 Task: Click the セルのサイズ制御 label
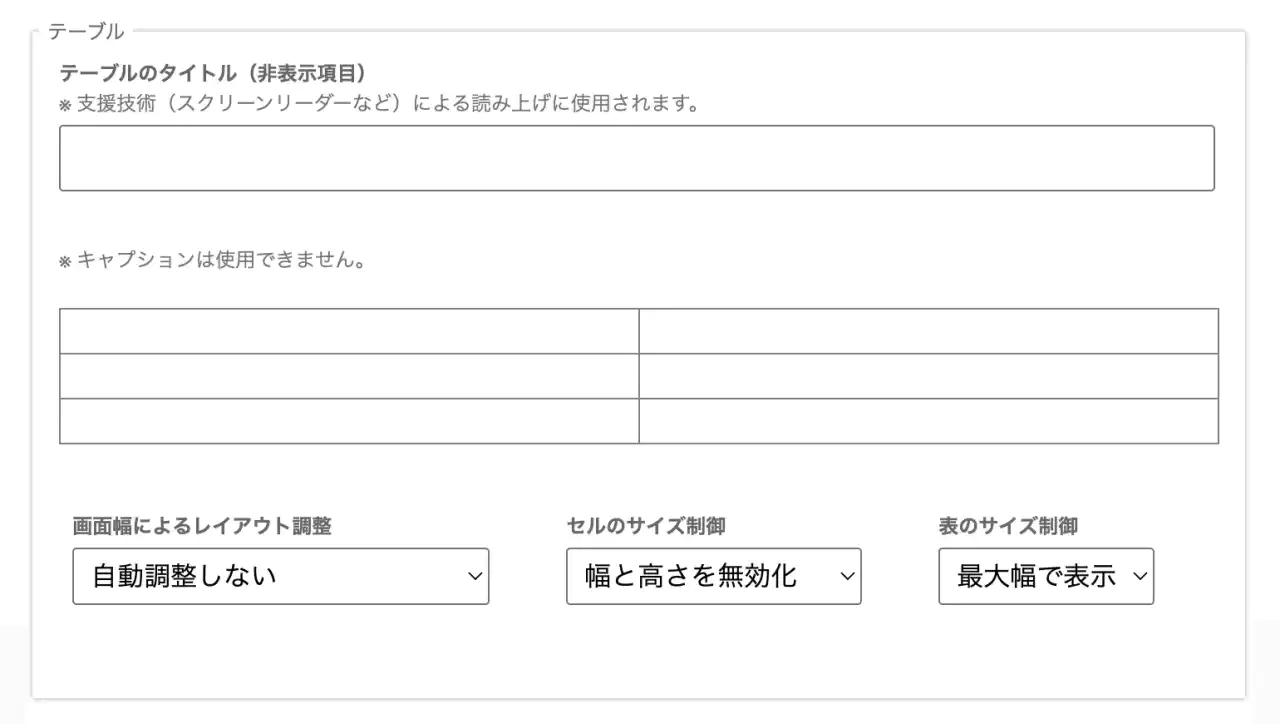(x=646, y=526)
